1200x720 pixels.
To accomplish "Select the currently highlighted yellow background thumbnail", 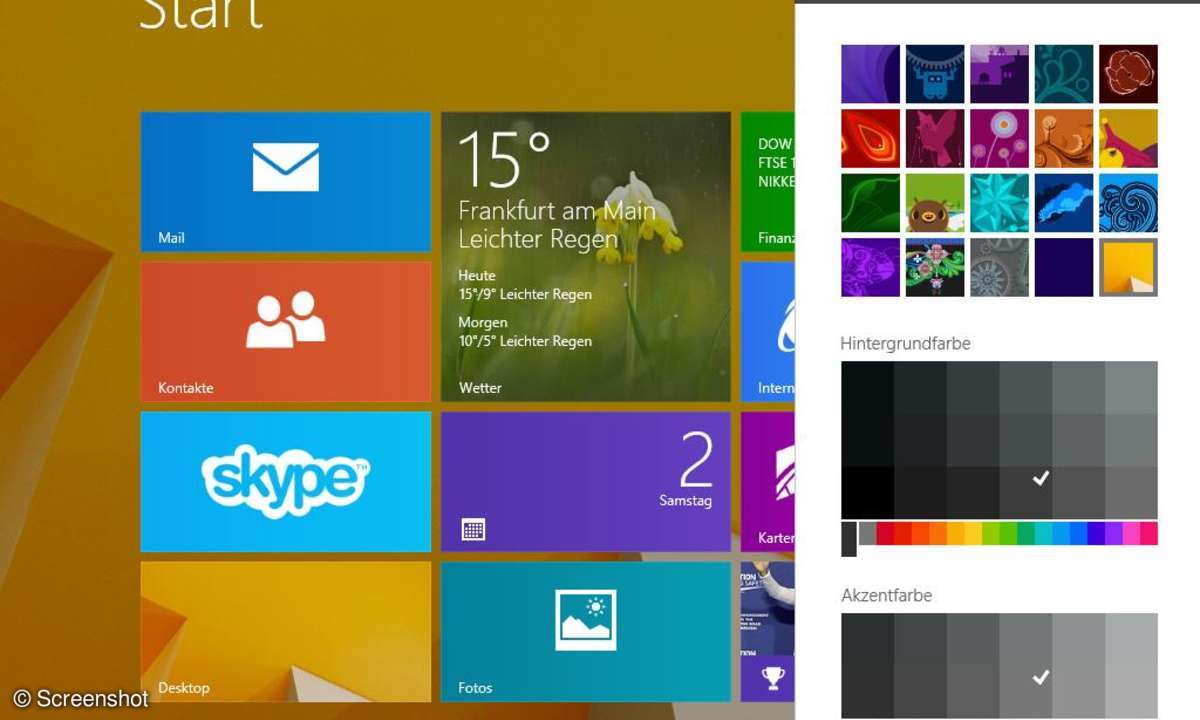I will click(x=1128, y=267).
